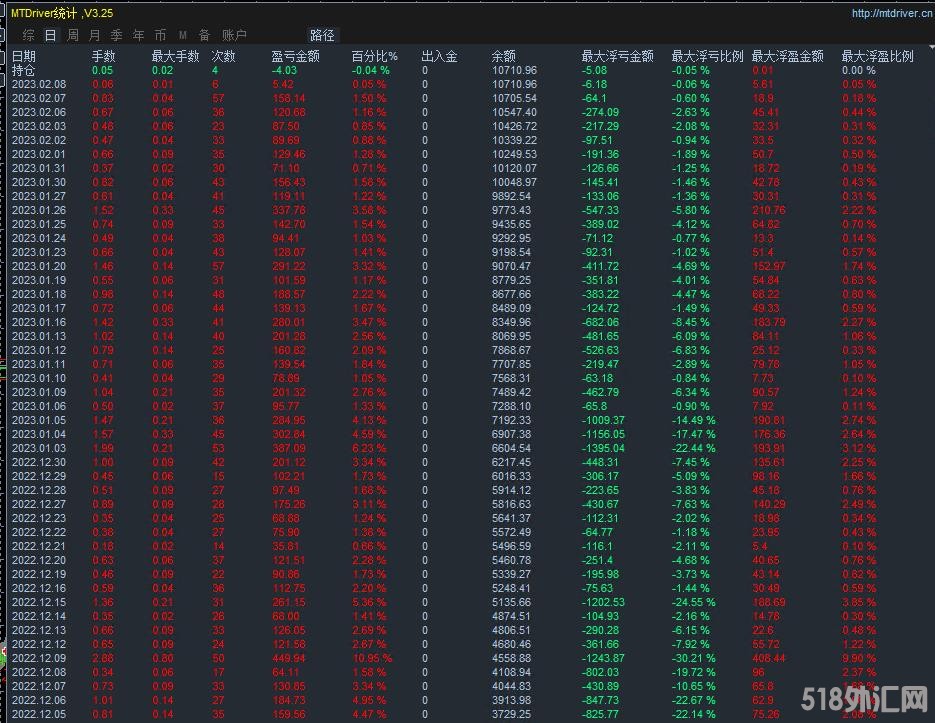Click balance value 10705.54

(514, 98)
